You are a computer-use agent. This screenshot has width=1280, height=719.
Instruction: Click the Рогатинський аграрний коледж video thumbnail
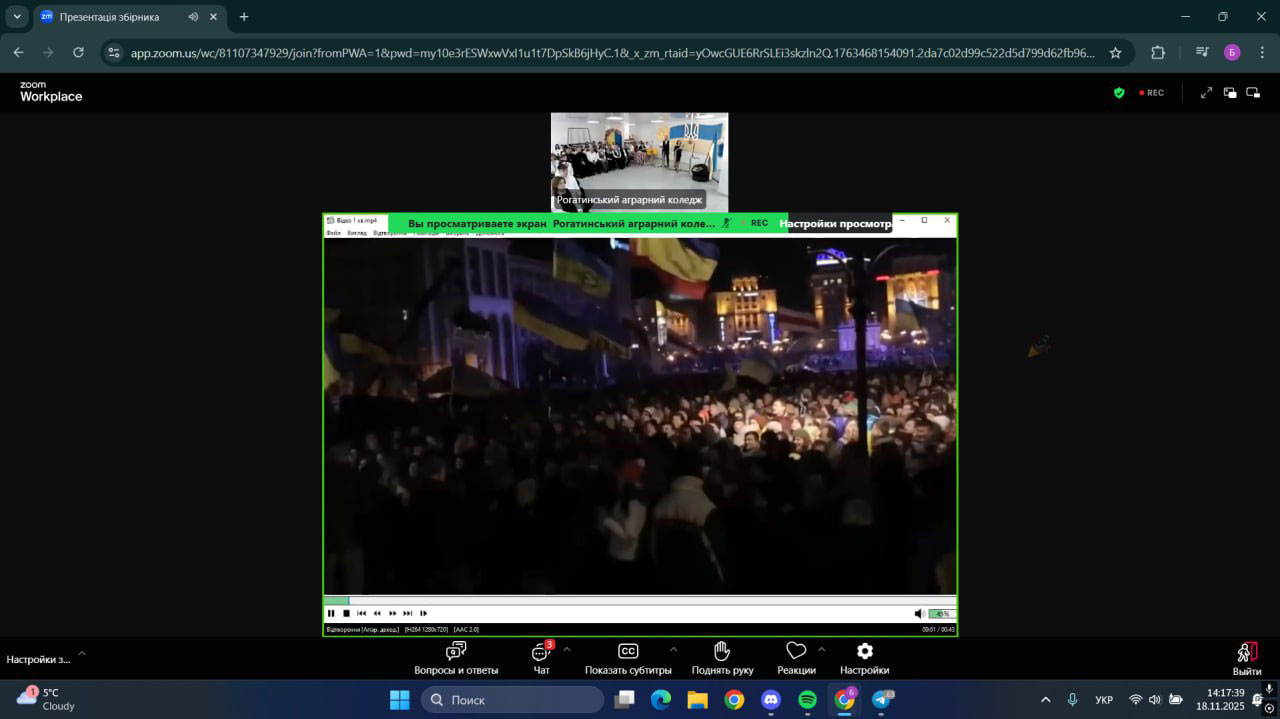[639, 160]
